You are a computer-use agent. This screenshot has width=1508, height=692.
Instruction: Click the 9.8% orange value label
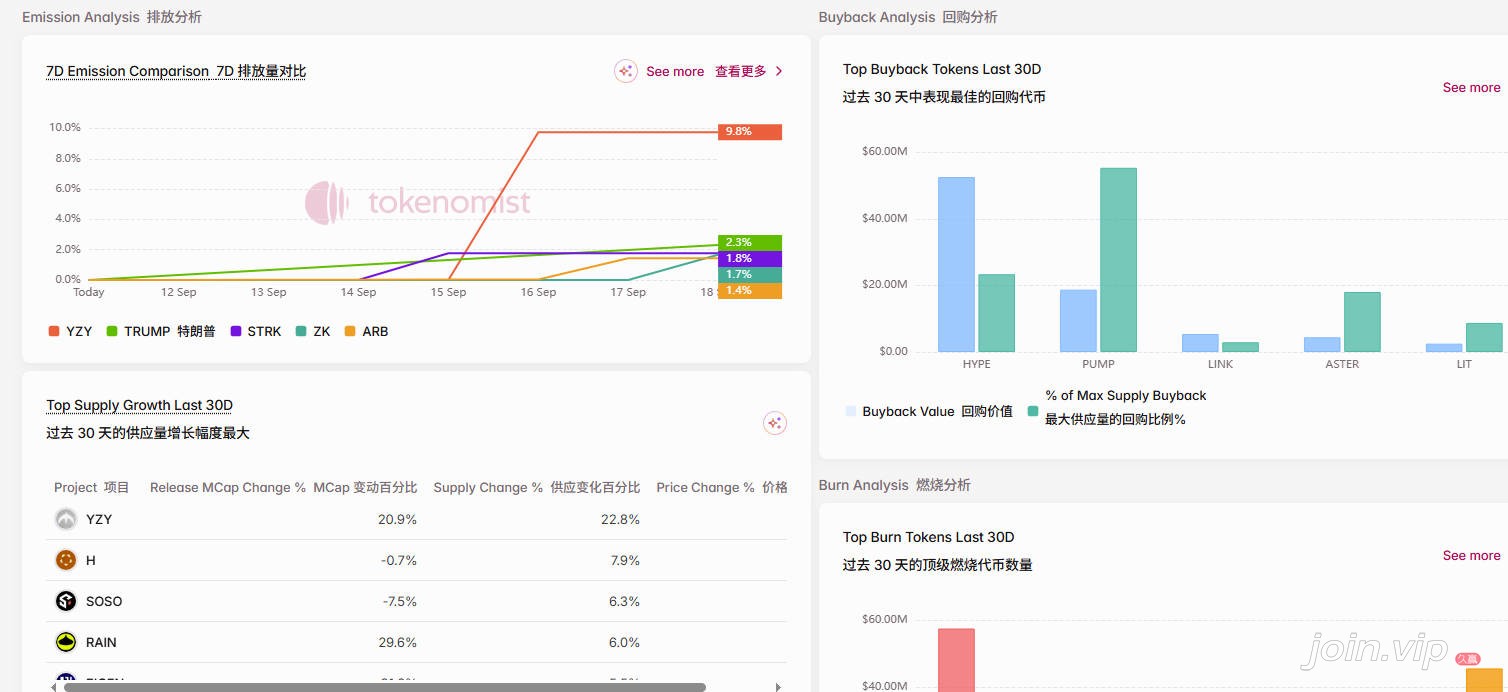pos(750,132)
